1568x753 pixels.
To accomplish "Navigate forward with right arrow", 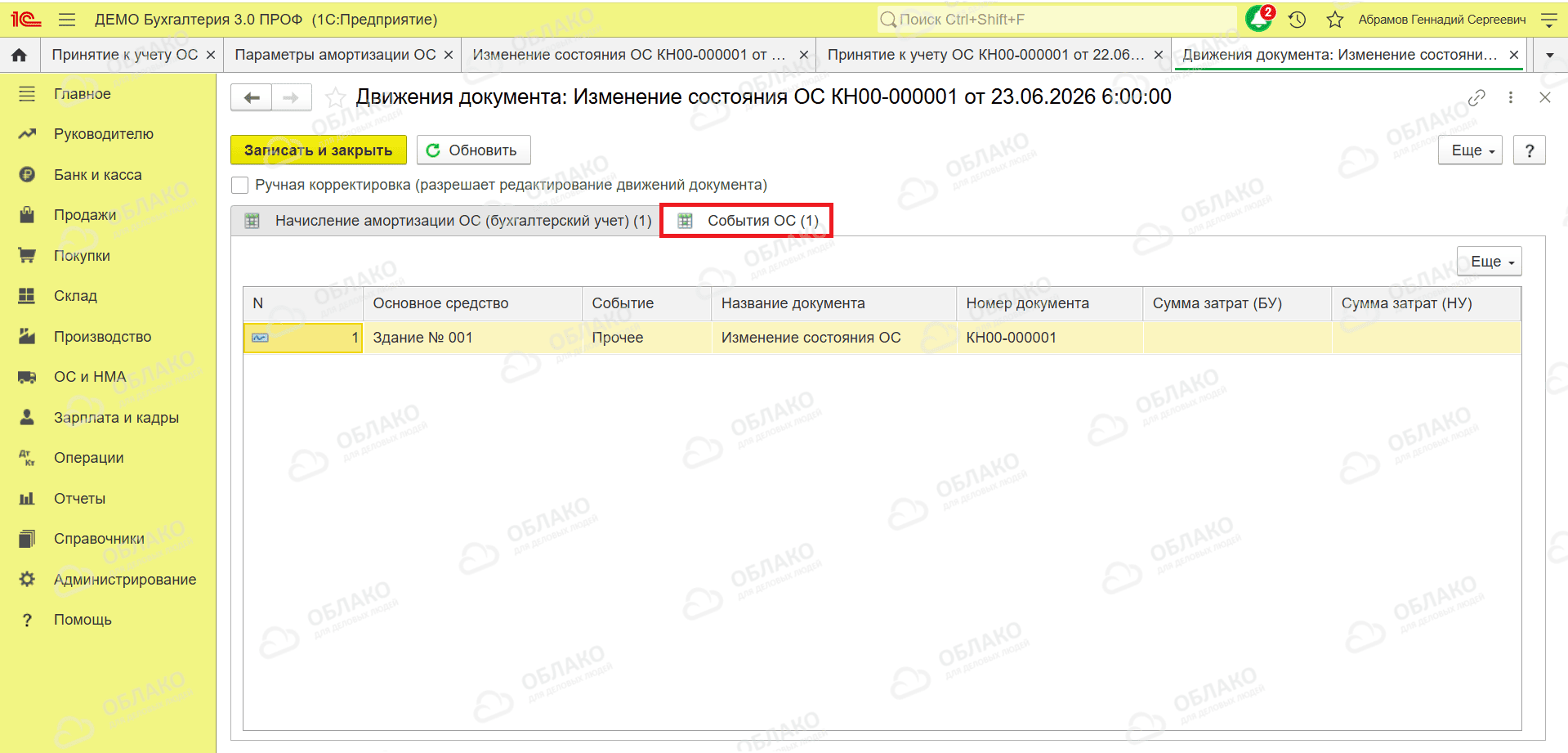I will tap(291, 97).
